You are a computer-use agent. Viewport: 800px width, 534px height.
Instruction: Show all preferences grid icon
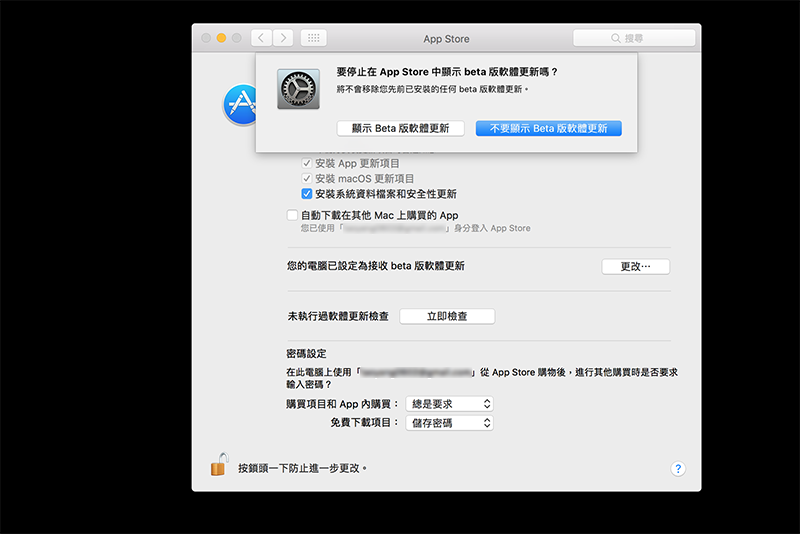314,38
